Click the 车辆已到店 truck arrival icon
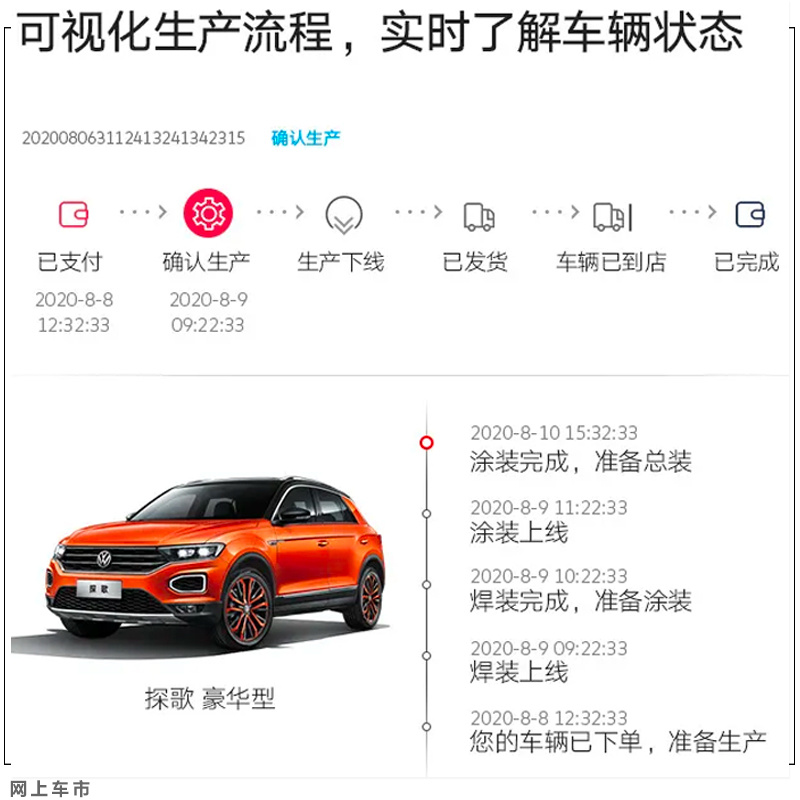 613,217
